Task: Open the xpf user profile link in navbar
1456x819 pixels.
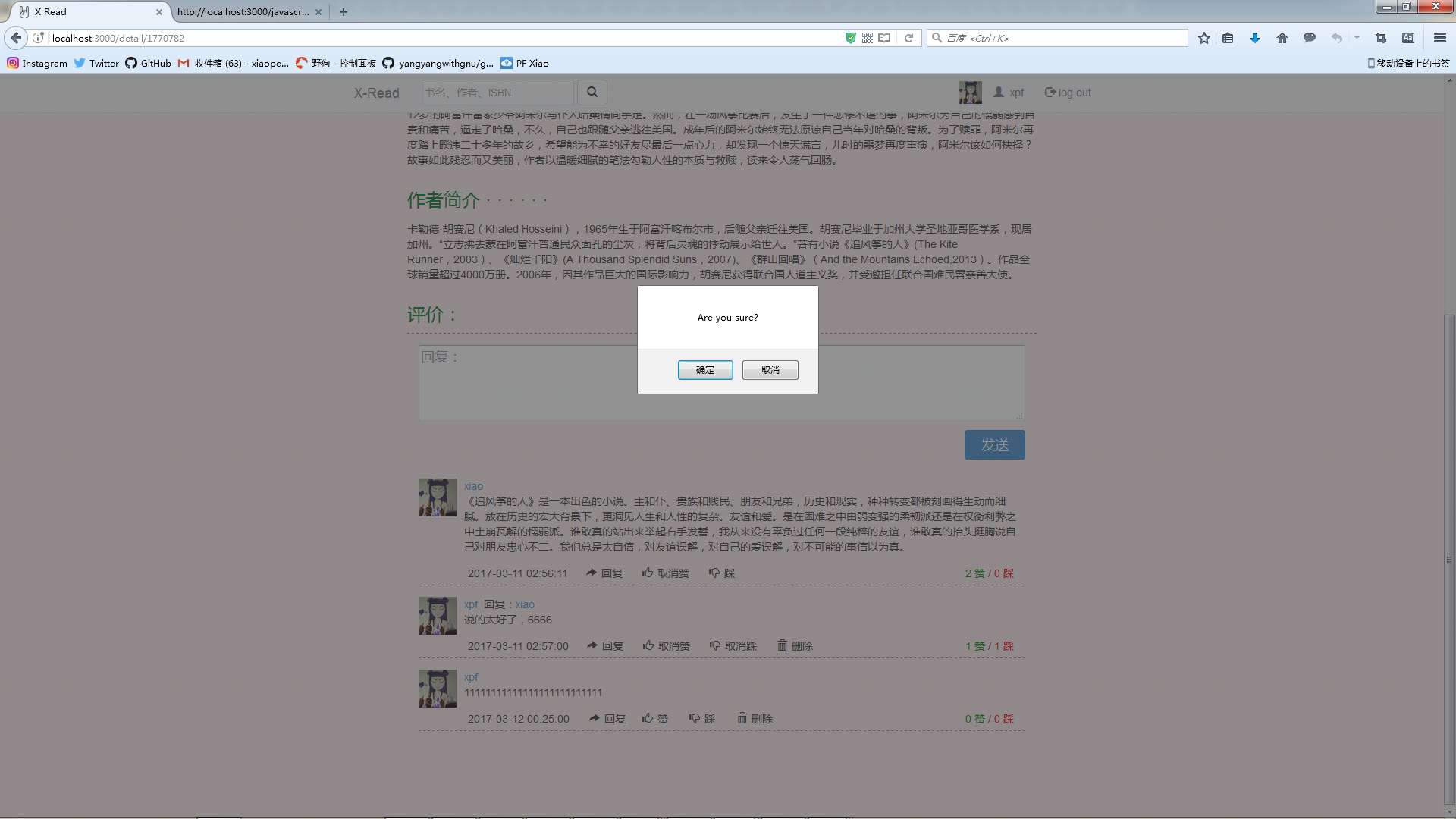Action: point(1009,93)
